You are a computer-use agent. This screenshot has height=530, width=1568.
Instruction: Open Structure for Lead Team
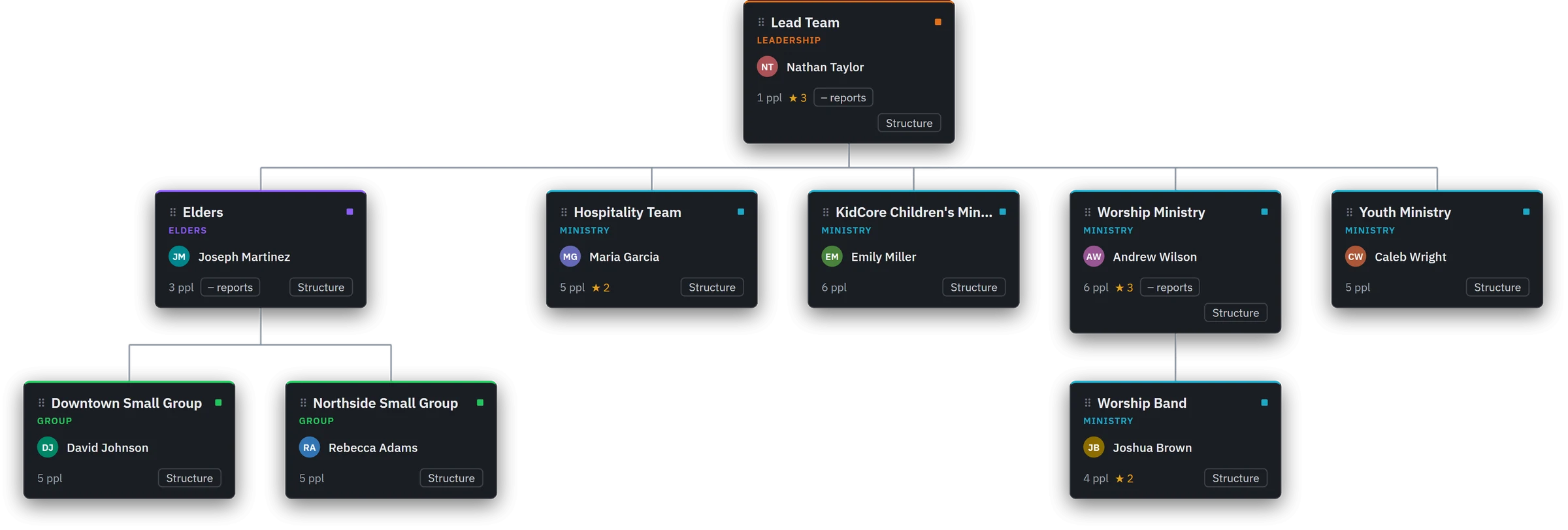(x=909, y=123)
